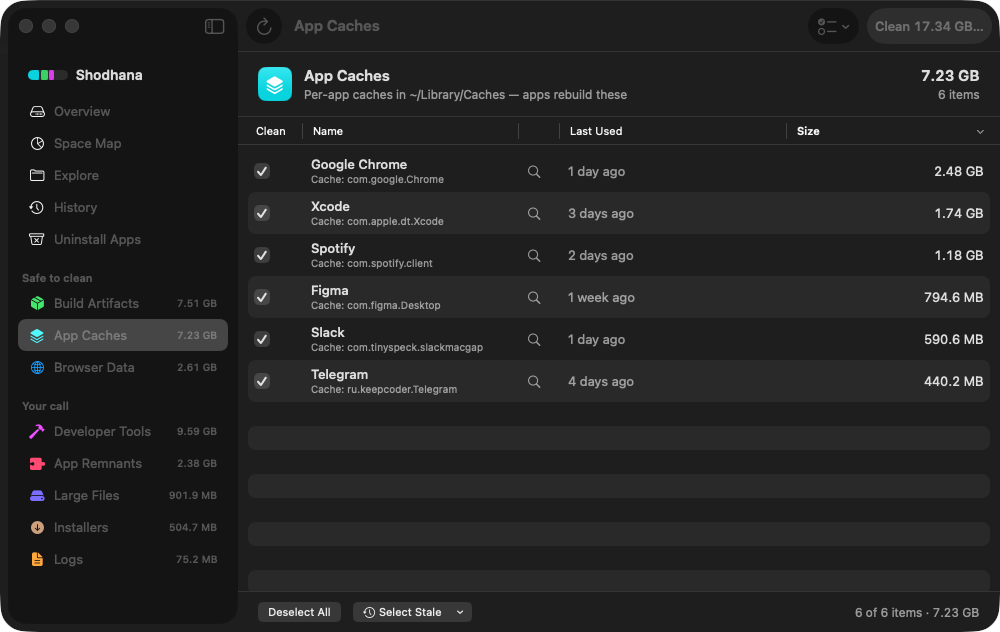1000x632 pixels.
Task: Click the App Remnants puzzle icon
Action: [37, 464]
